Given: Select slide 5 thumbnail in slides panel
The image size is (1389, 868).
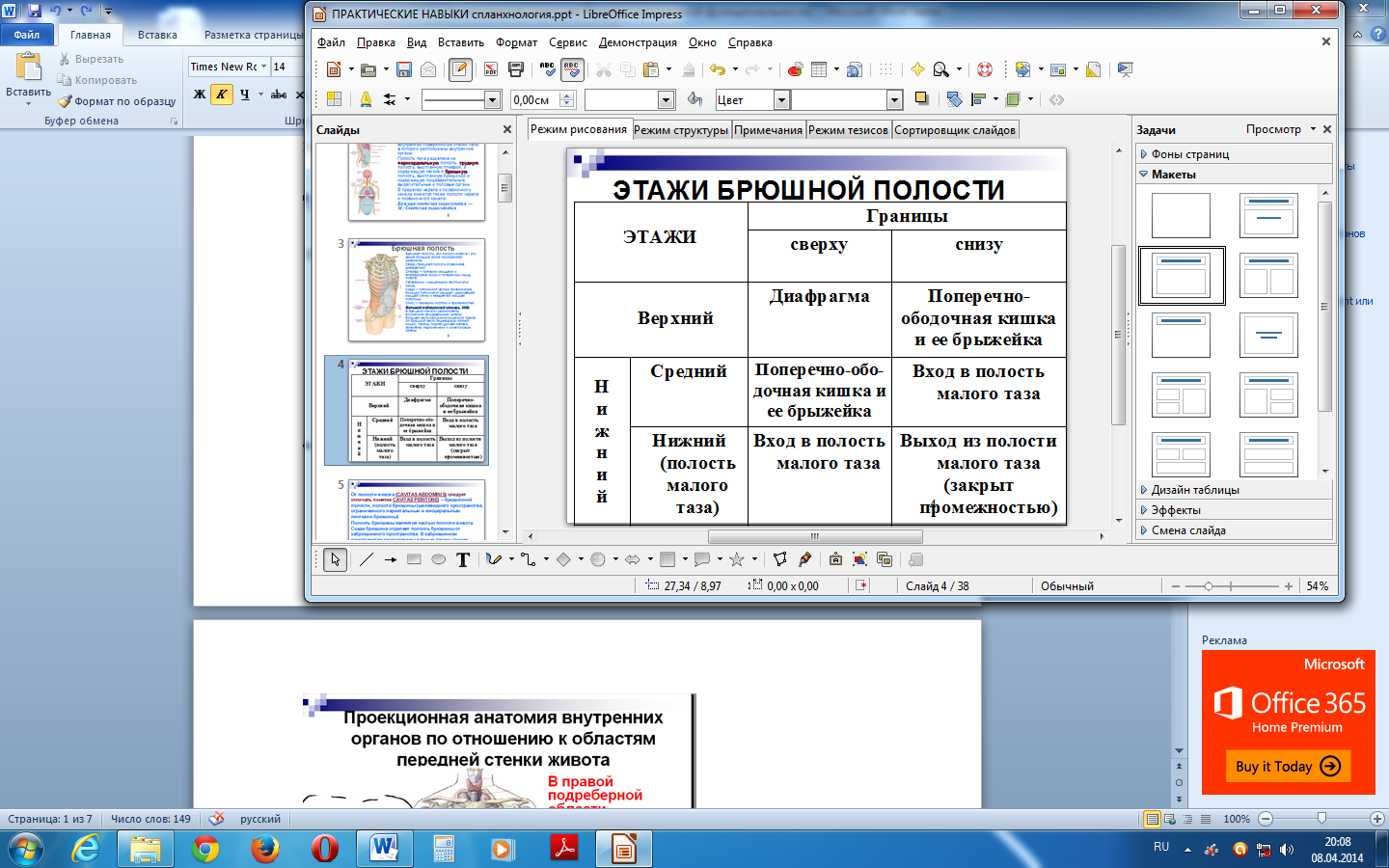Looking at the screenshot, I should click(x=417, y=509).
